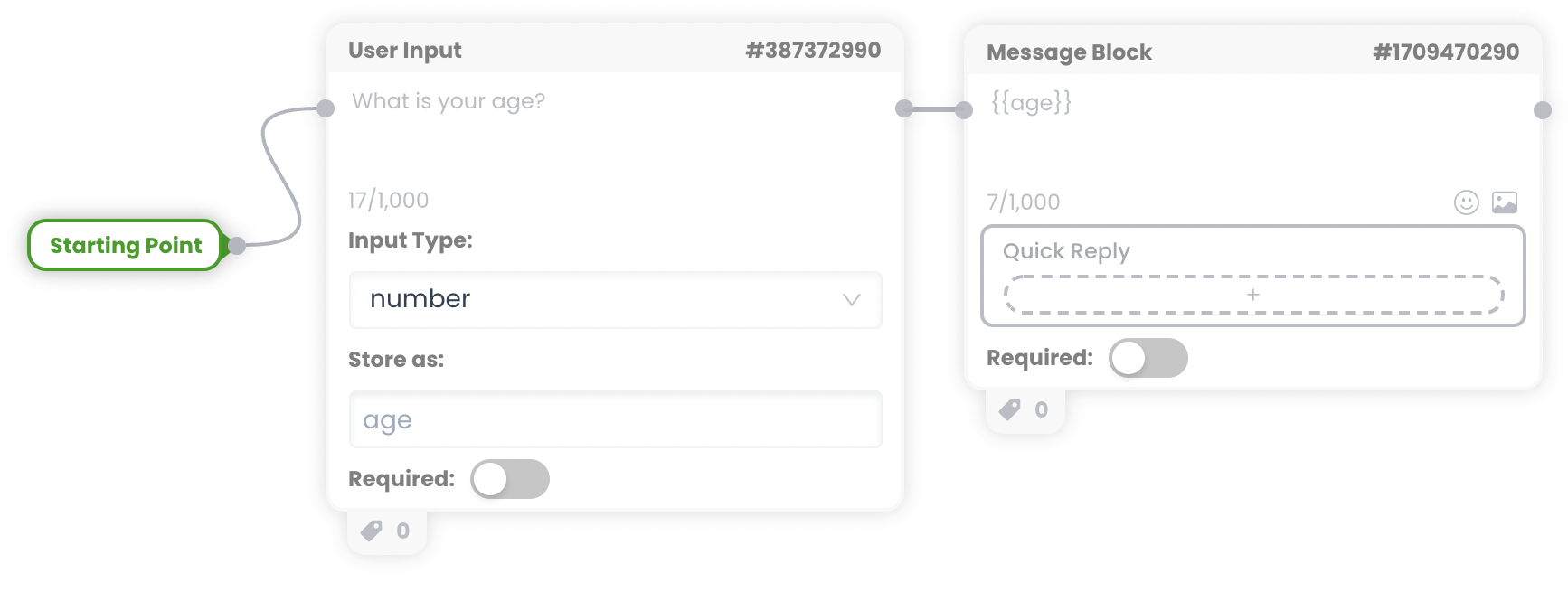The width and height of the screenshot is (1568, 592).
Task: Edit the {{age}} message text
Action: click(1031, 103)
